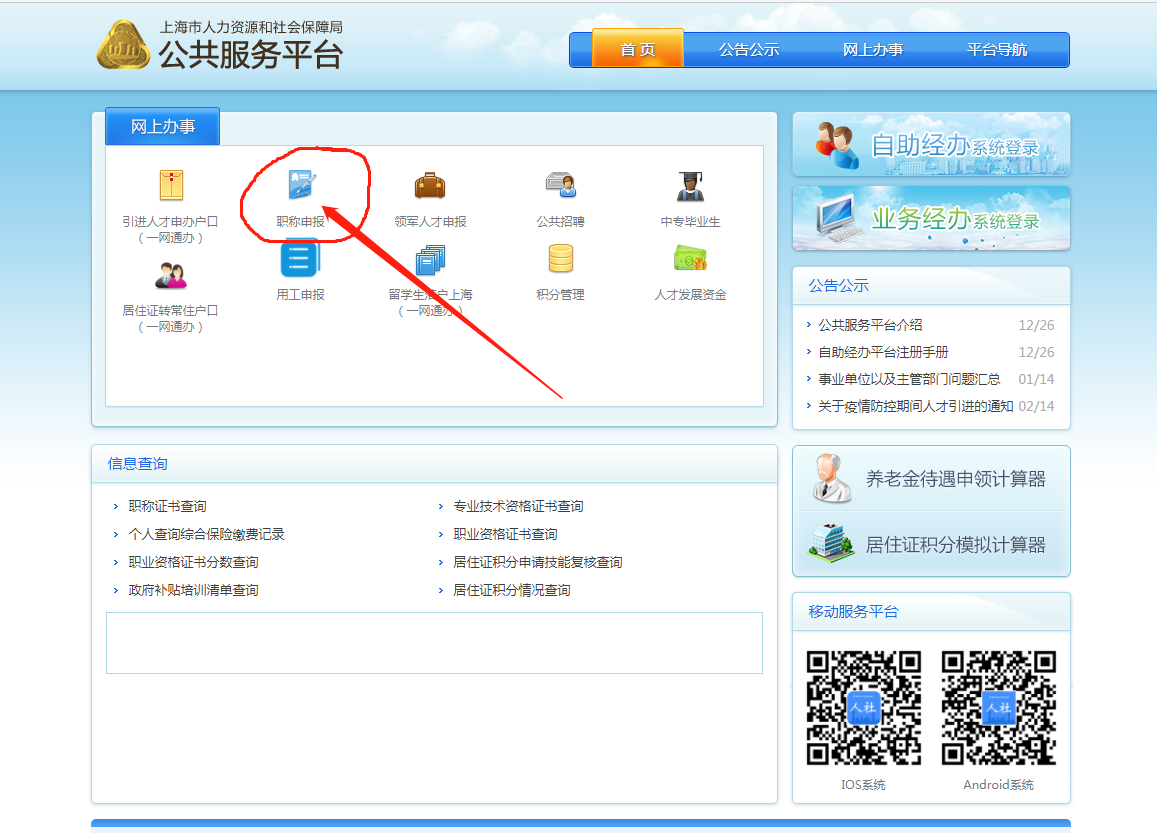This screenshot has height=833, width=1157.
Task: Click the 留学生落户上海 icon
Action: (x=430, y=262)
